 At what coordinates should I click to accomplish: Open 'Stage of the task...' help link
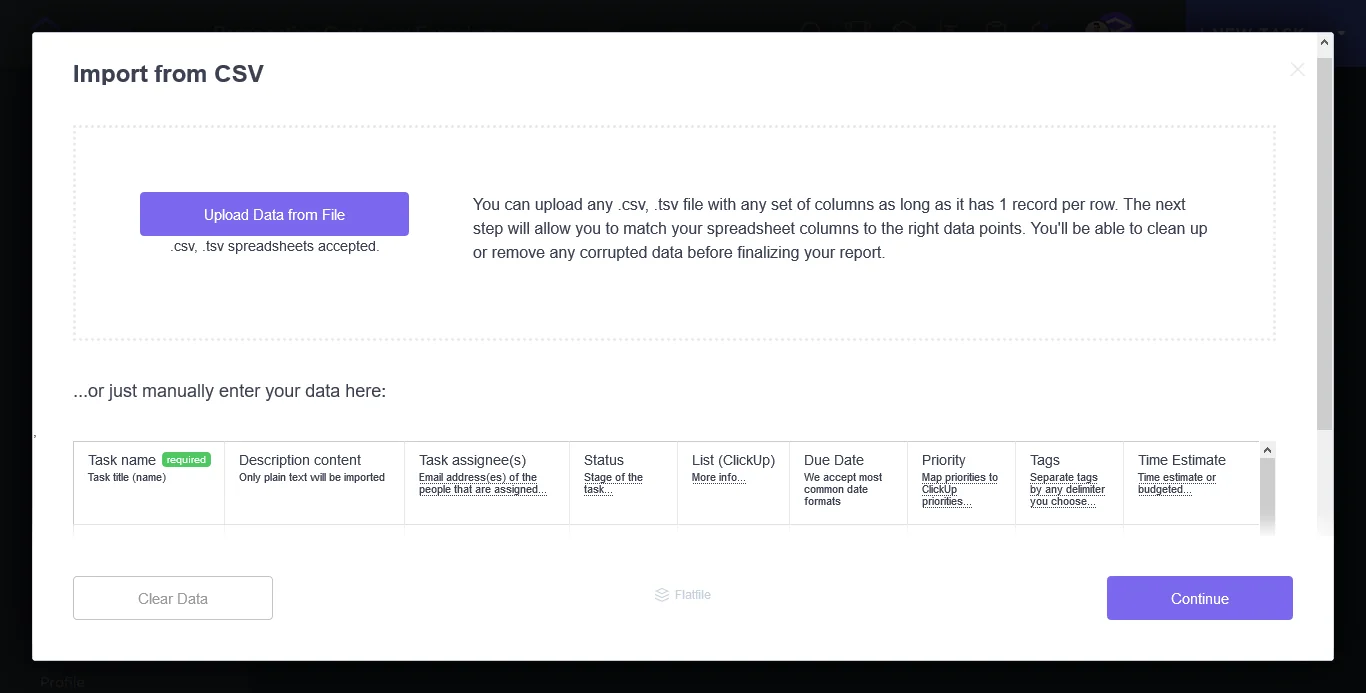click(x=612, y=483)
